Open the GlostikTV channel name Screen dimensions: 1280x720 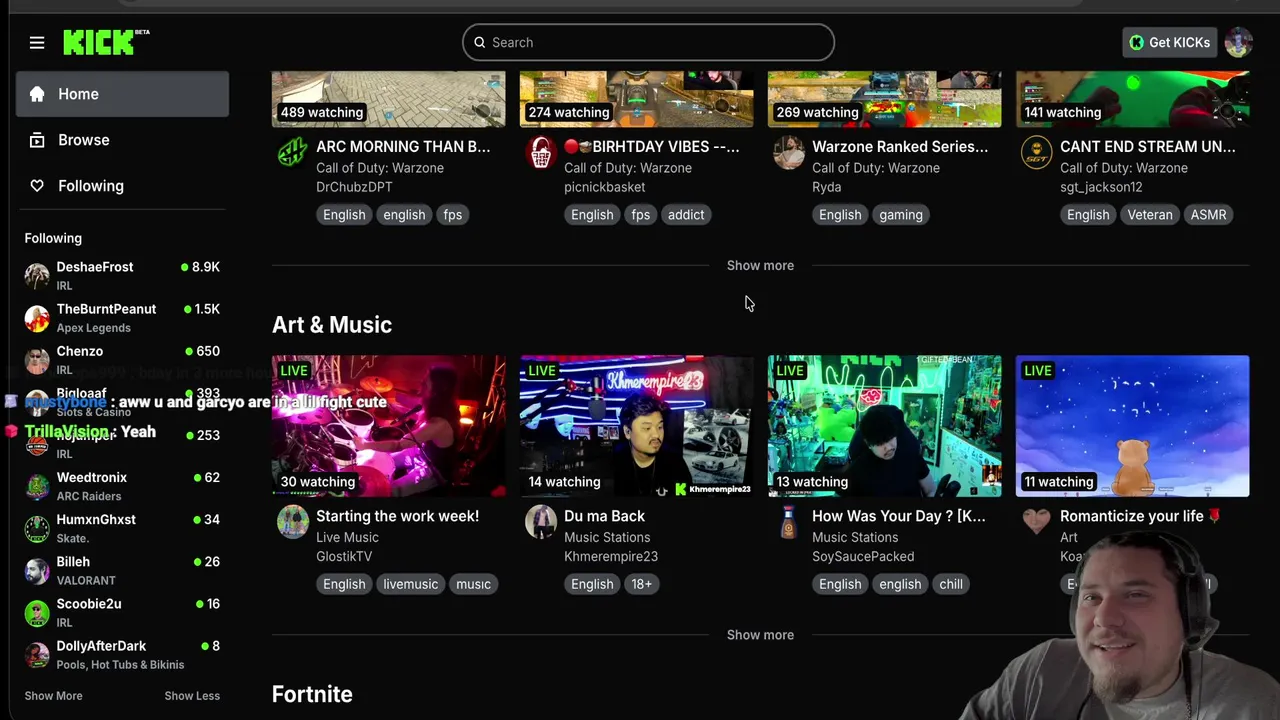(x=344, y=556)
